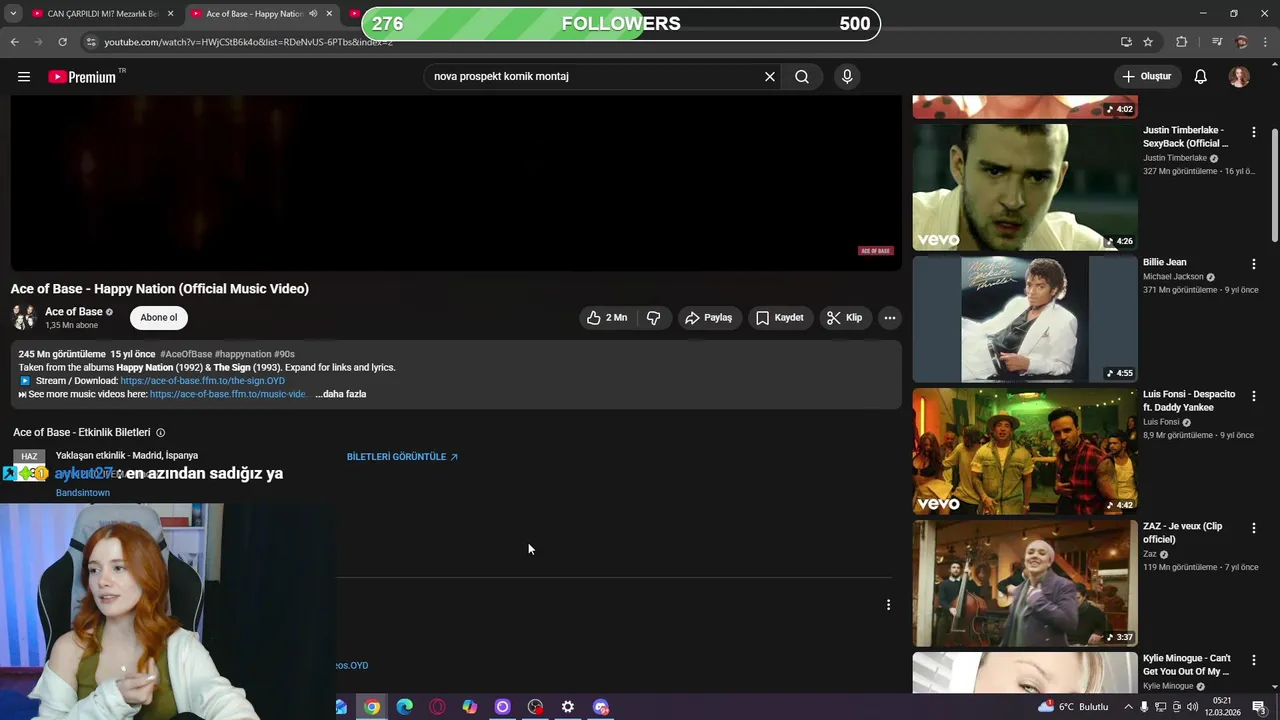Show hidden system tray icons
1280x720 pixels.
click(x=1128, y=707)
